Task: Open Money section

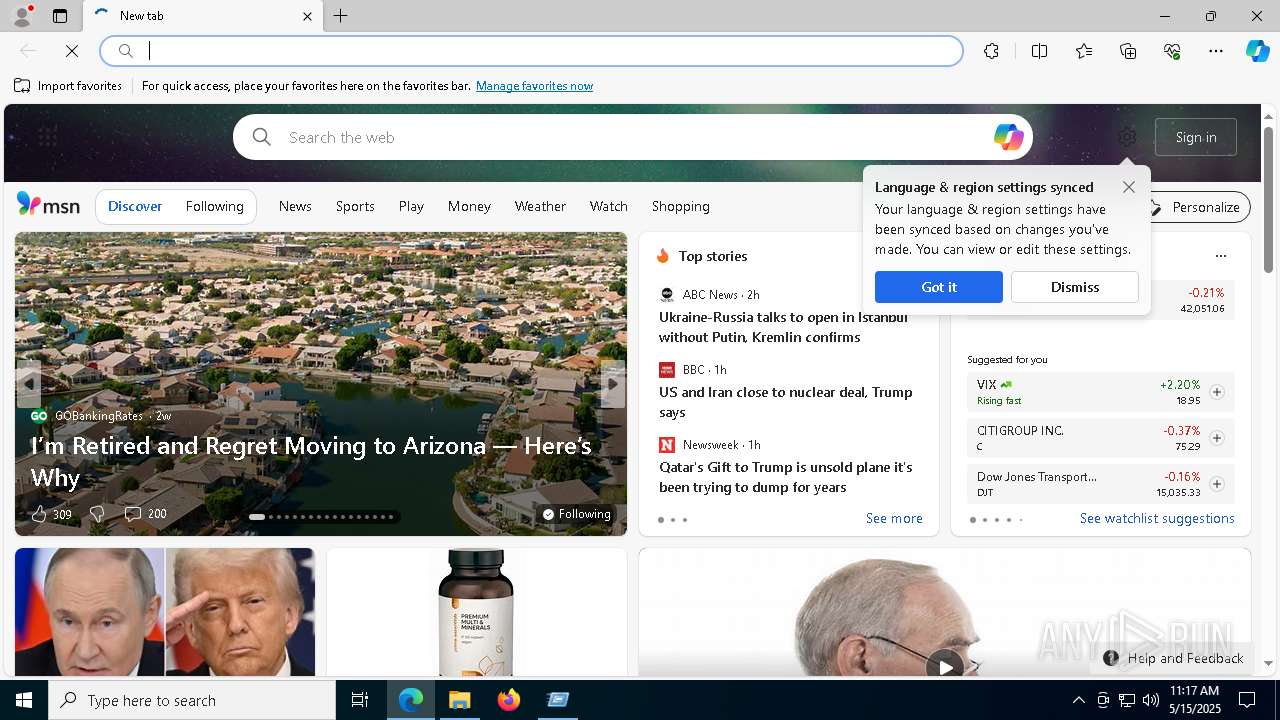Action: point(469,206)
